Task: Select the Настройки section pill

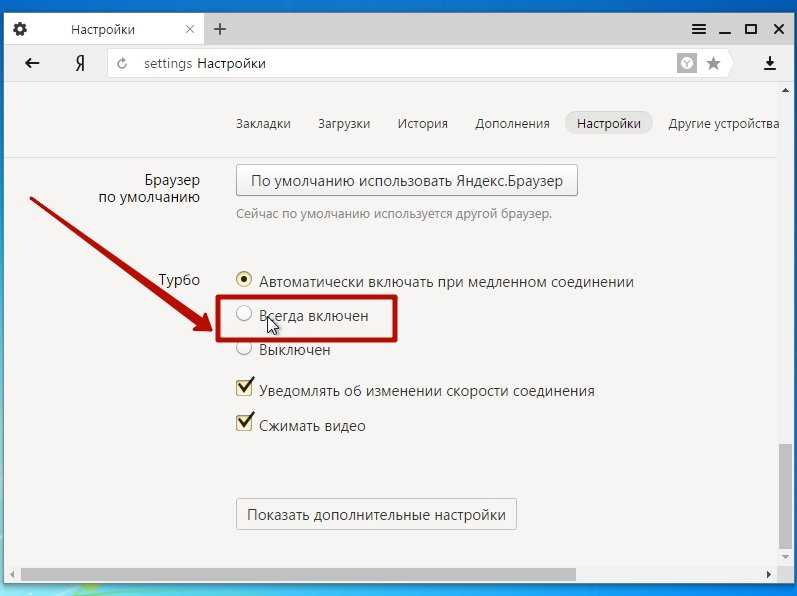Action: click(x=608, y=123)
